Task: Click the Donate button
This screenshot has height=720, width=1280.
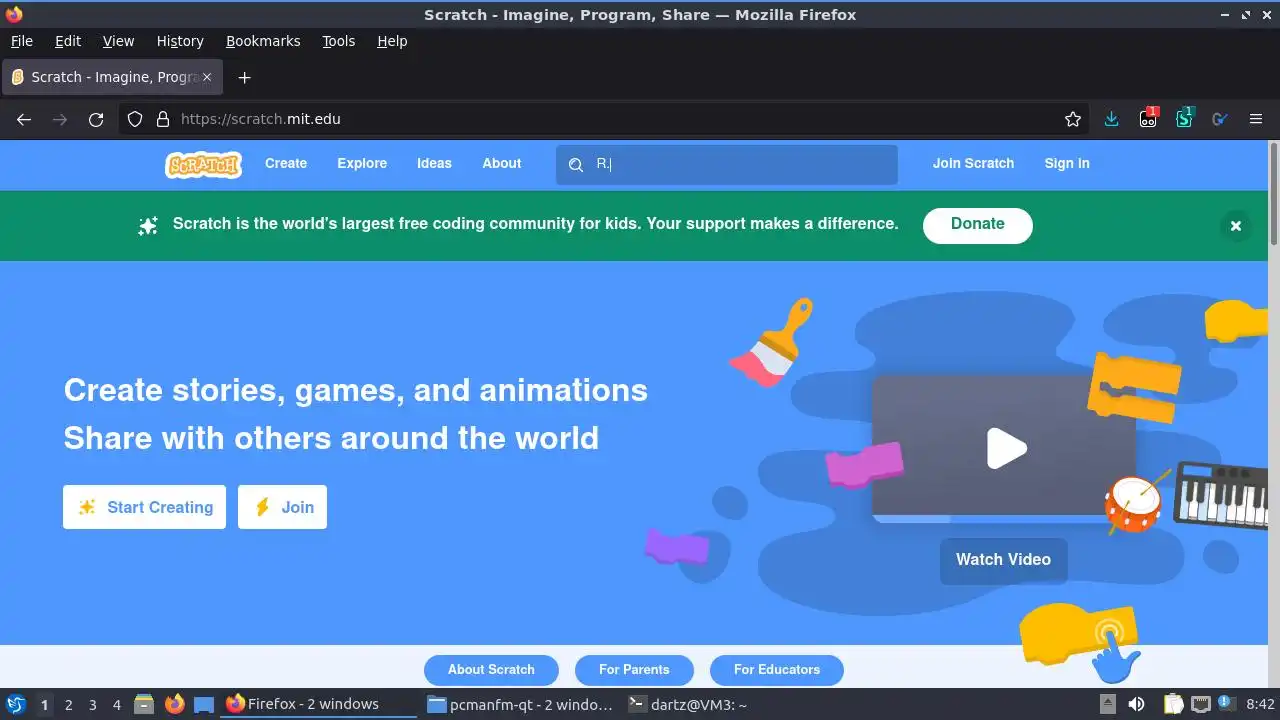Action: coord(977,225)
